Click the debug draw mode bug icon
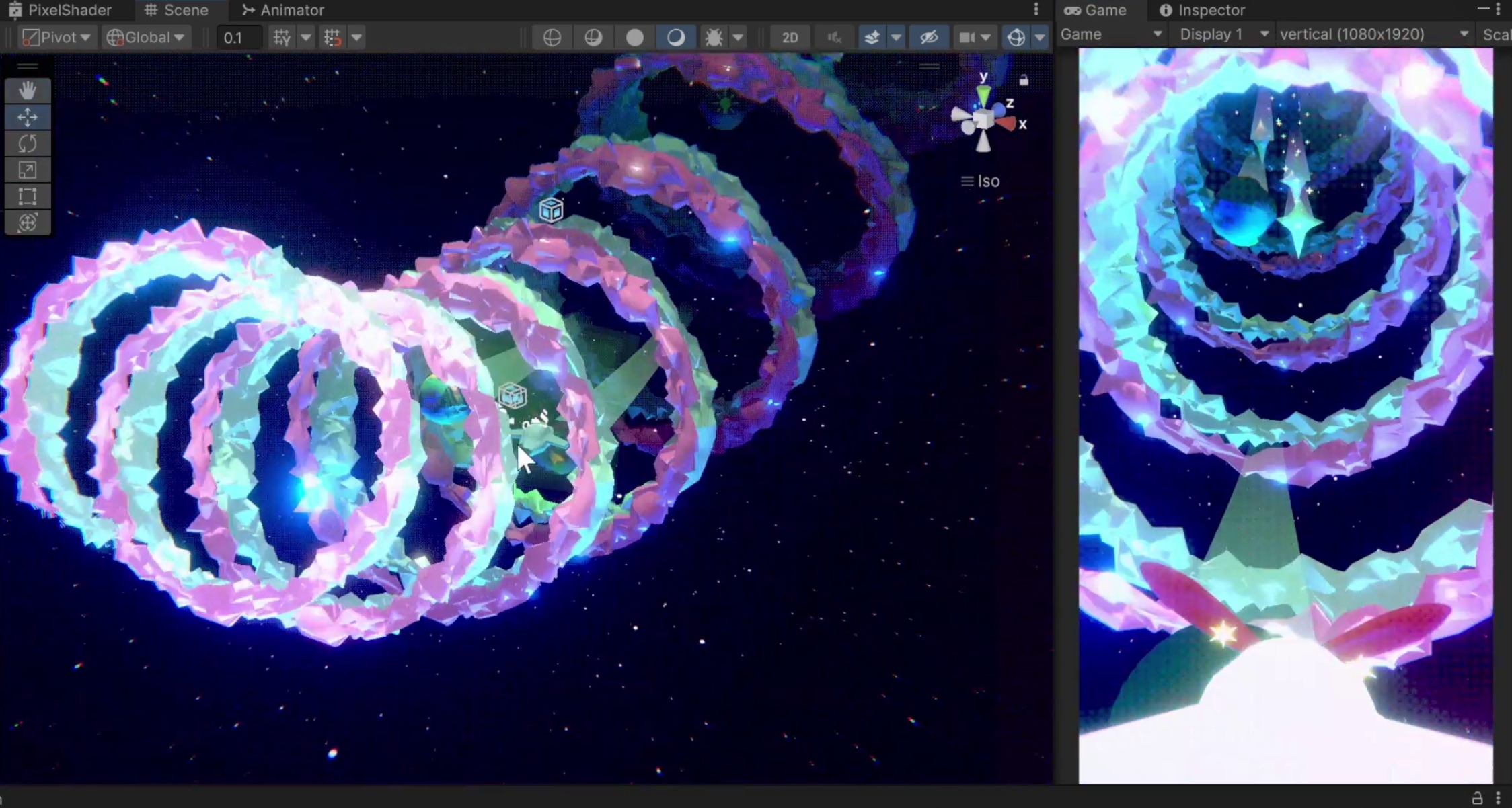 click(x=714, y=37)
